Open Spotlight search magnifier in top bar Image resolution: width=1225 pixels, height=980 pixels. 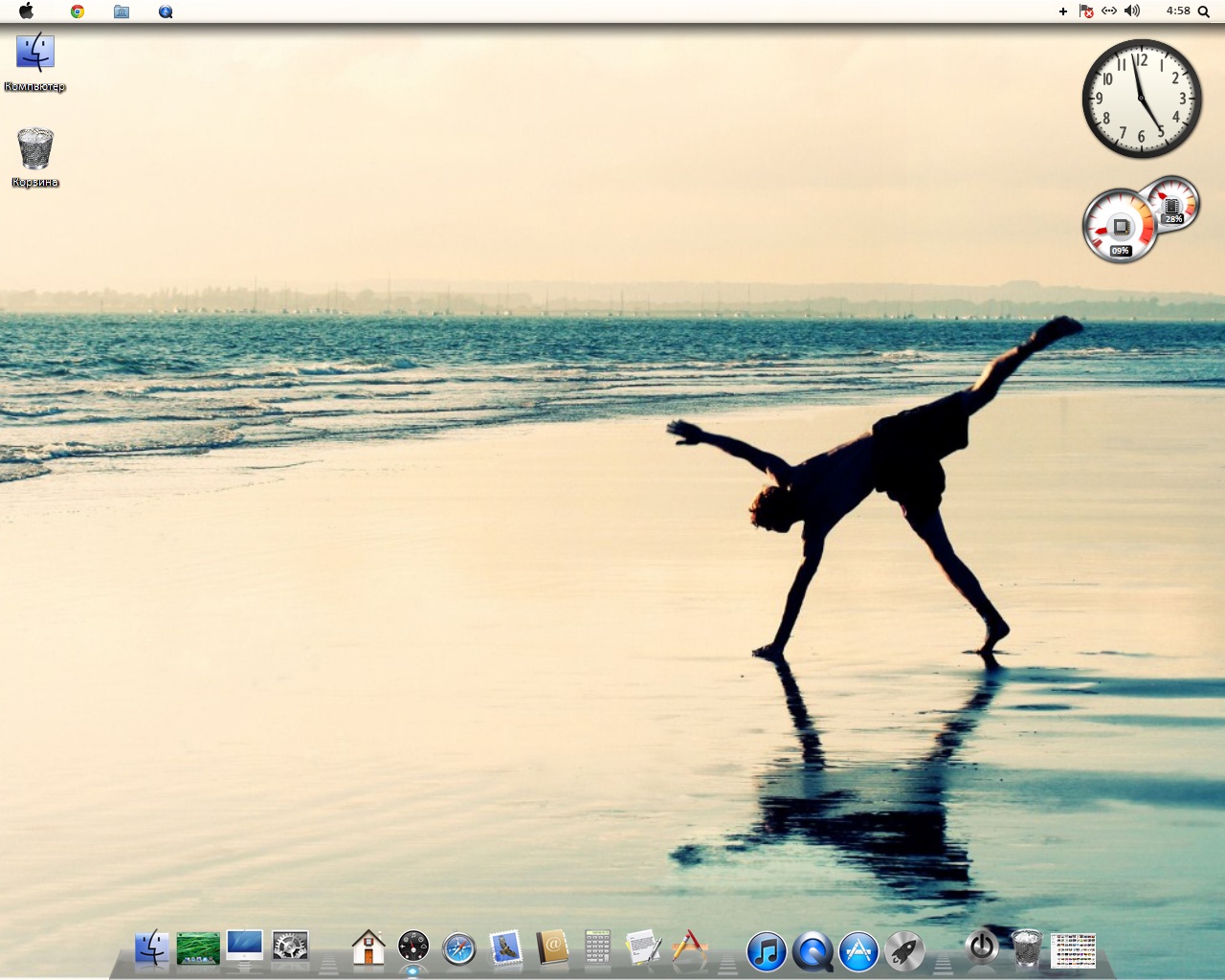click(1204, 11)
